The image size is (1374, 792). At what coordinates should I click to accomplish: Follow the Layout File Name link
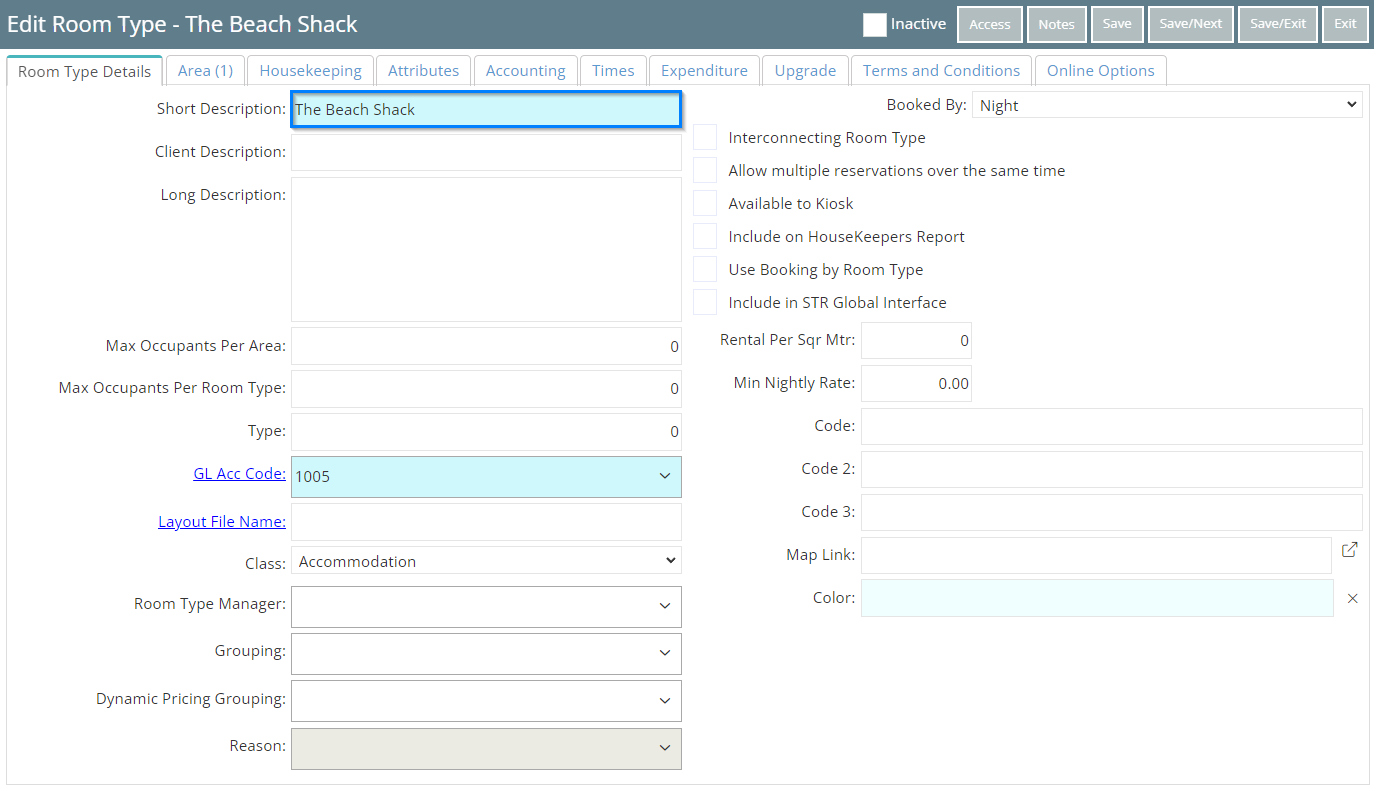221,522
